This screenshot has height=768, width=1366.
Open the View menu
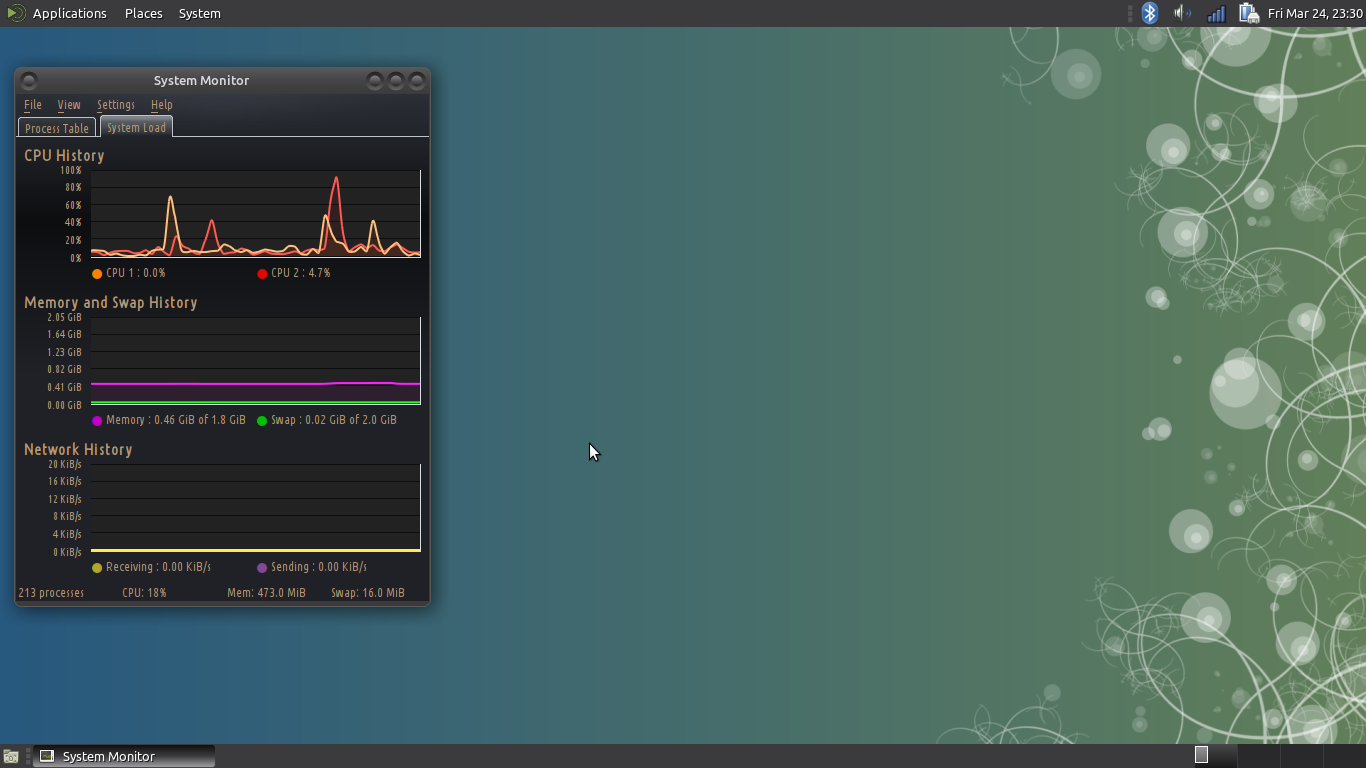69,104
